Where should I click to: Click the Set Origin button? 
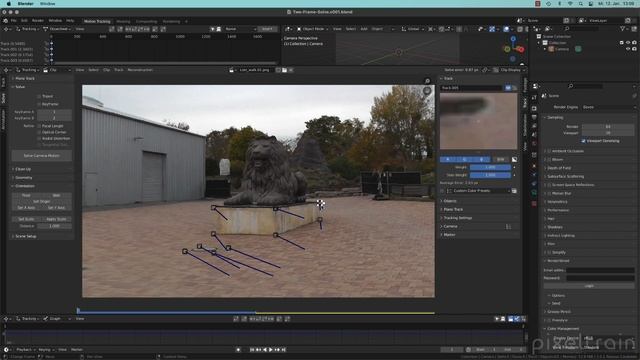point(42,202)
